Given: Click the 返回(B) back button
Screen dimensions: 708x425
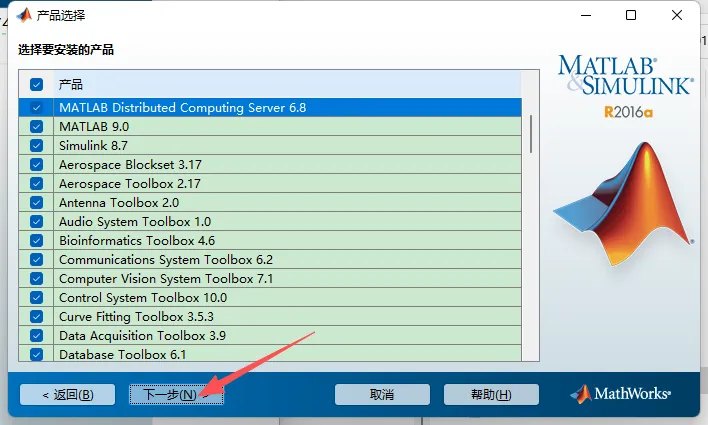Looking at the screenshot, I should pos(67,395).
